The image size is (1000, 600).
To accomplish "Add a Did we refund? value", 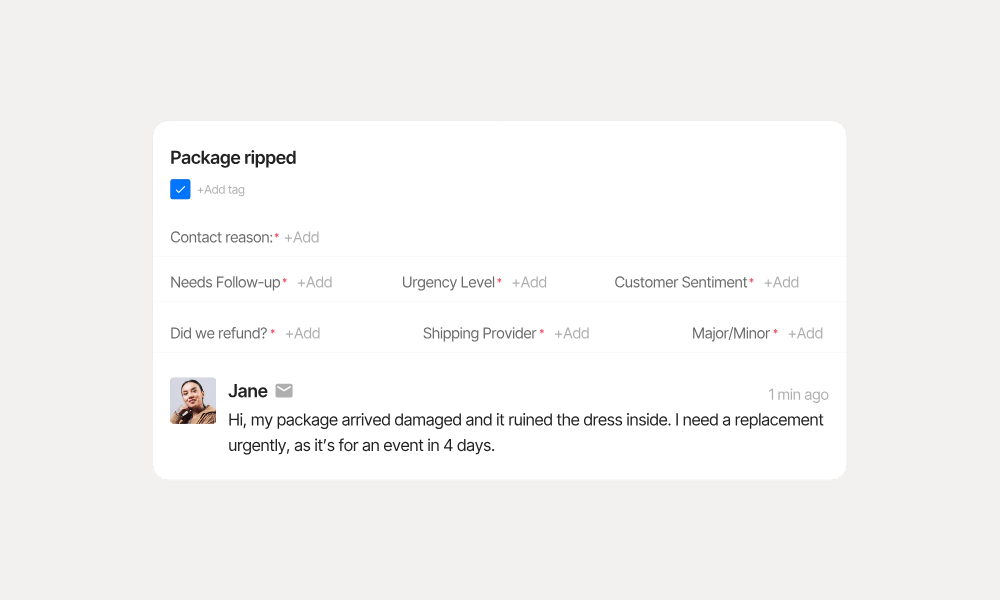I will click(303, 334).
